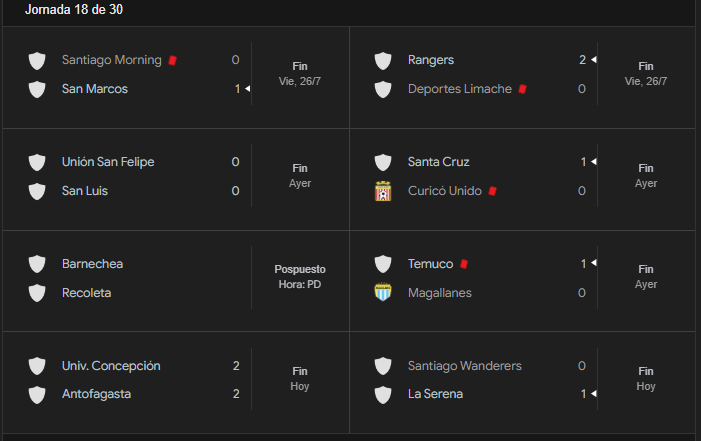Open the San Marcos team name
The width and height of the screenshot is (701, 441).
(95, 89)
